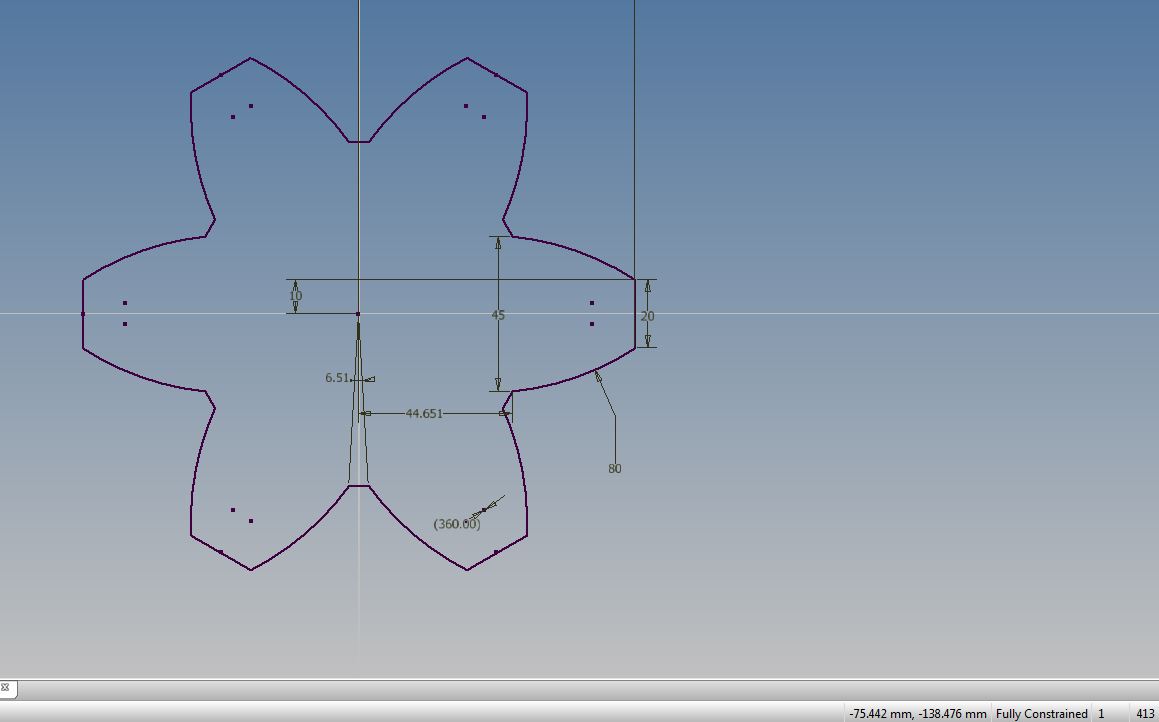
Task: Click the 6.51 dimension label
Action: [x=337, y=378]
